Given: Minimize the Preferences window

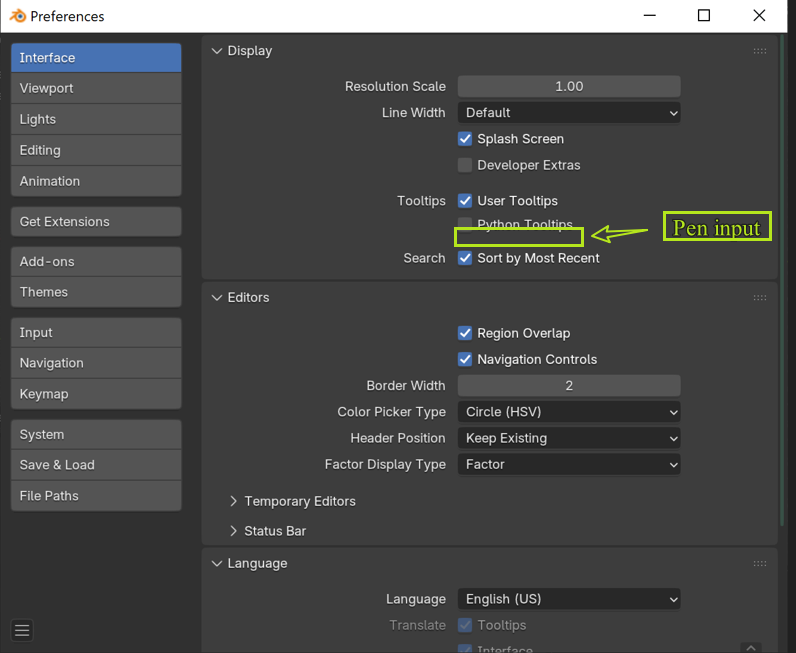Looking at the screenshot, I should [x=649, y=16].
